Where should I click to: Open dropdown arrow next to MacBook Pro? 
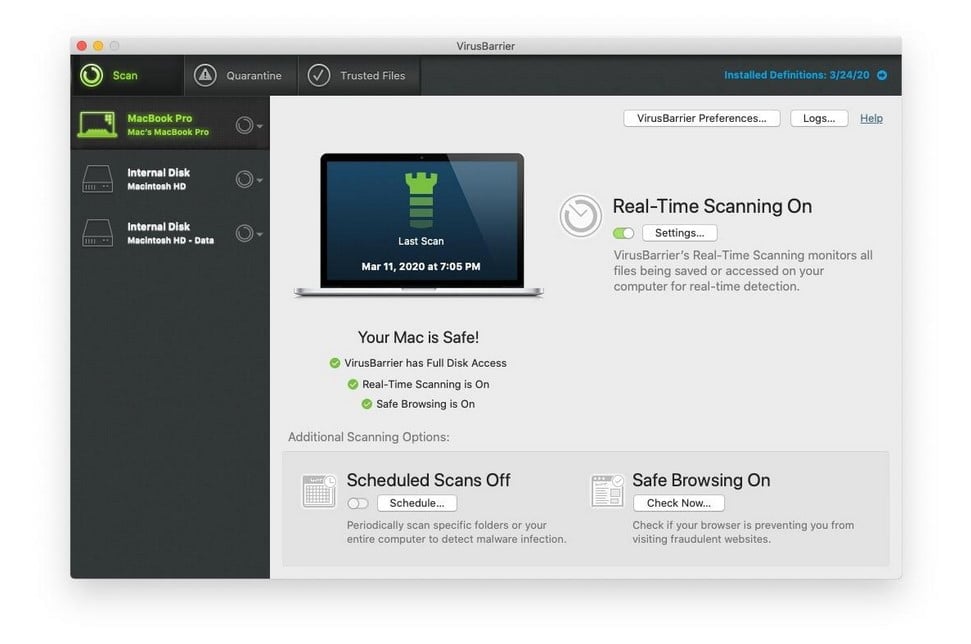260,126
